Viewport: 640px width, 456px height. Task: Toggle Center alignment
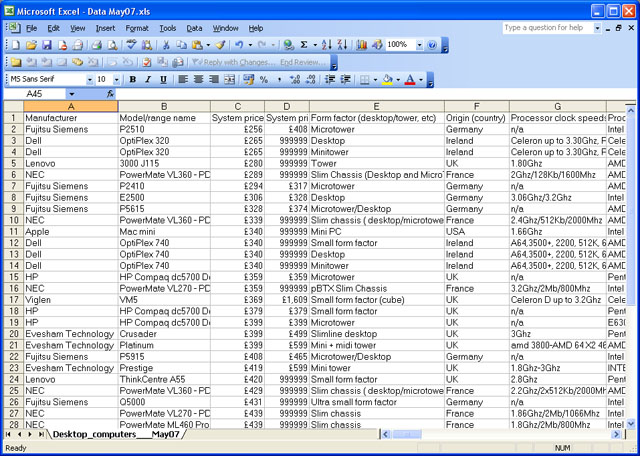tap(198, 80)
